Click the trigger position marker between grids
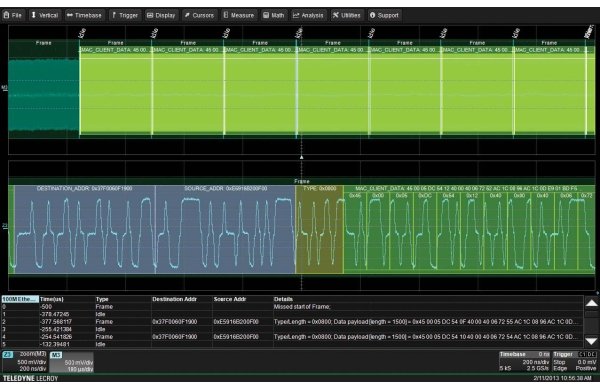 pos(302,157)
